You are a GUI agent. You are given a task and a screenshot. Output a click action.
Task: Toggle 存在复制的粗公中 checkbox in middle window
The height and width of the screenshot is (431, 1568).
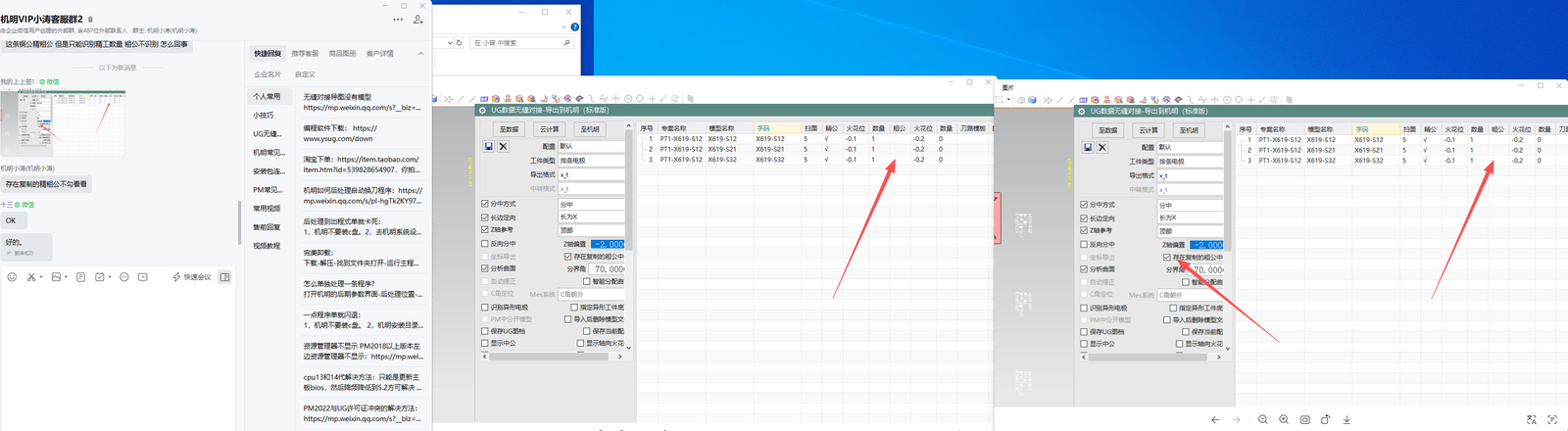567,257
